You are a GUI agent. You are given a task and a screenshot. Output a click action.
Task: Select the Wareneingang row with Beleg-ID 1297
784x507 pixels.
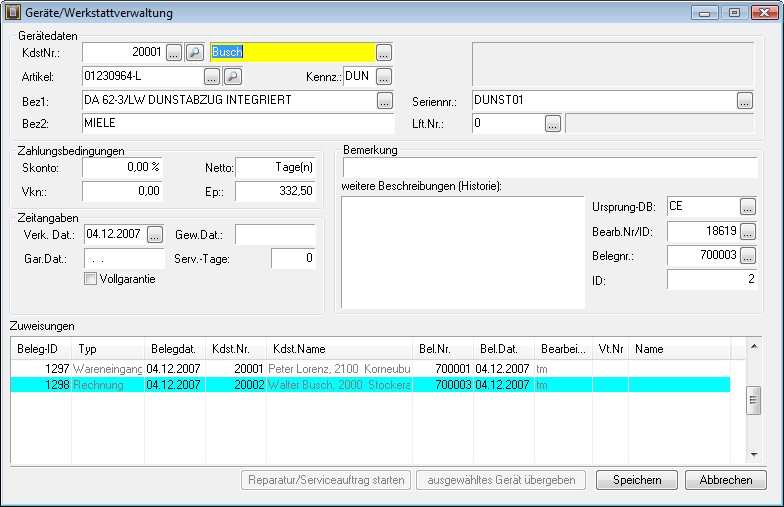[370, 369]
